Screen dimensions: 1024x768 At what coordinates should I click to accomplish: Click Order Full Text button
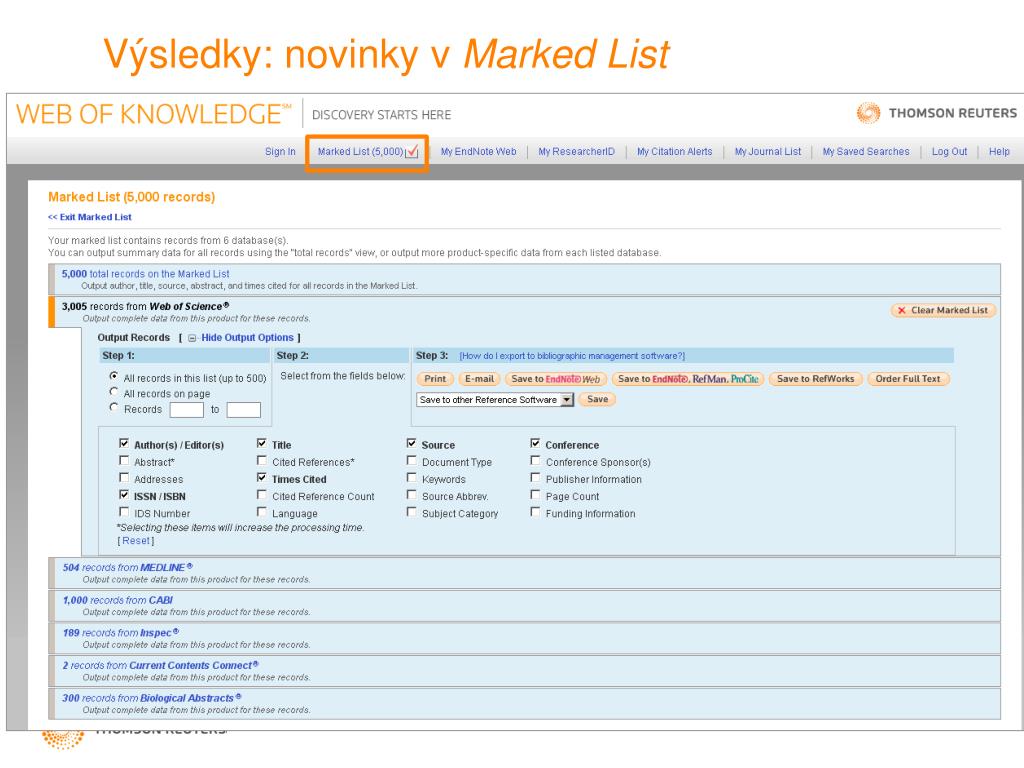908,379
